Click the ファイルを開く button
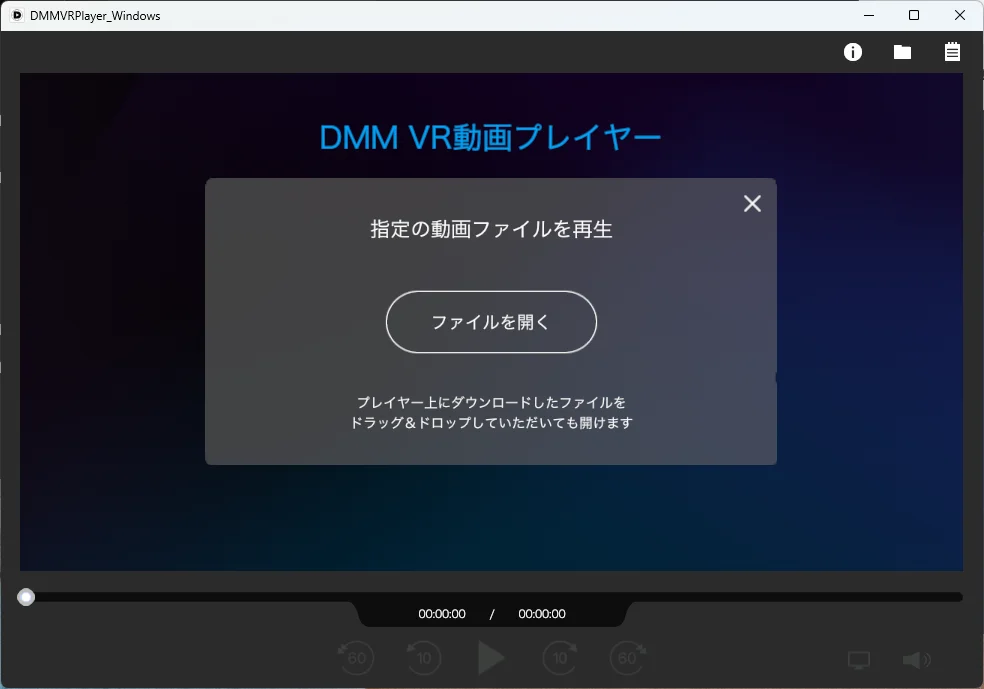The width and height of the screenshot is (984, 689). (491, 322)
